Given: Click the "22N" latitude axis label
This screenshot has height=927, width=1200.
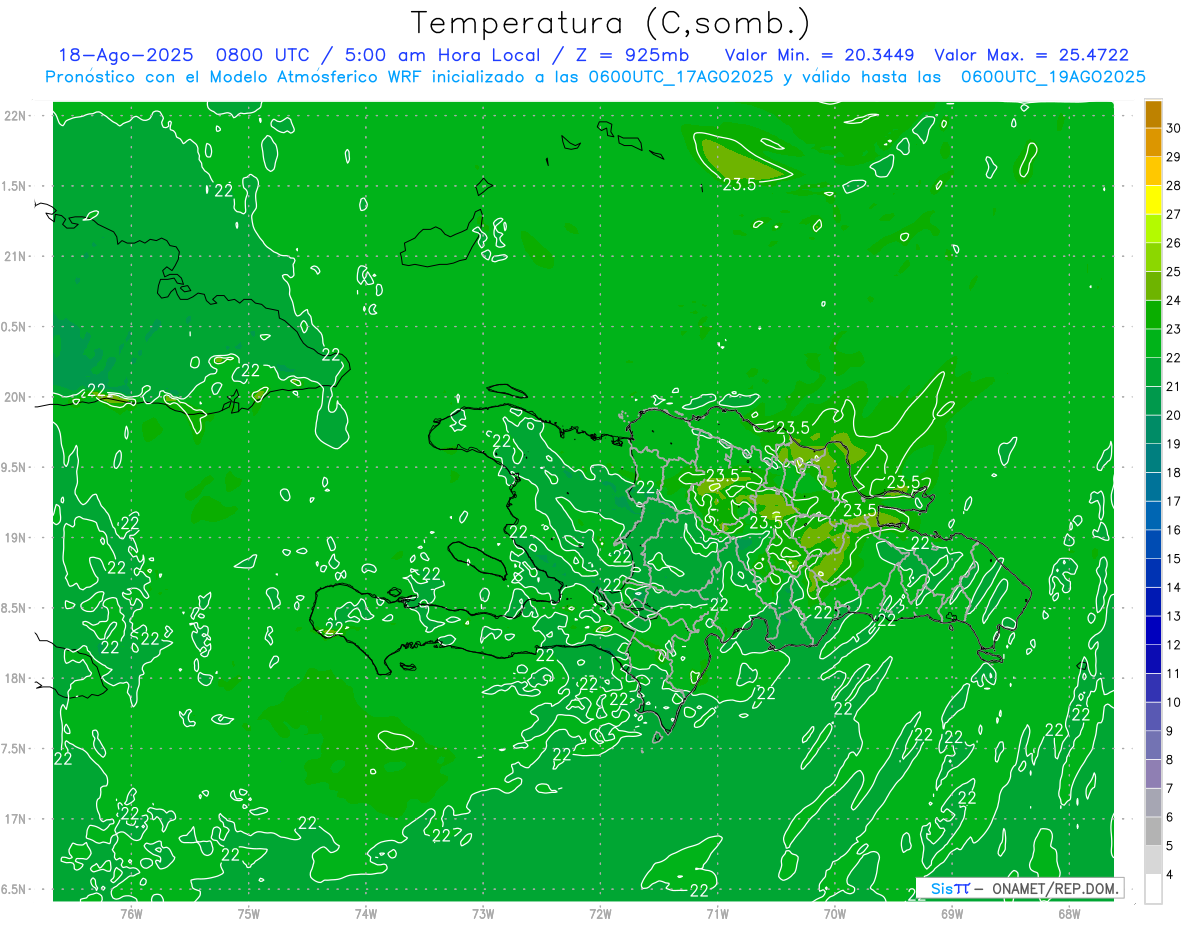Looking at the screenshot, I should pos(16,116).
